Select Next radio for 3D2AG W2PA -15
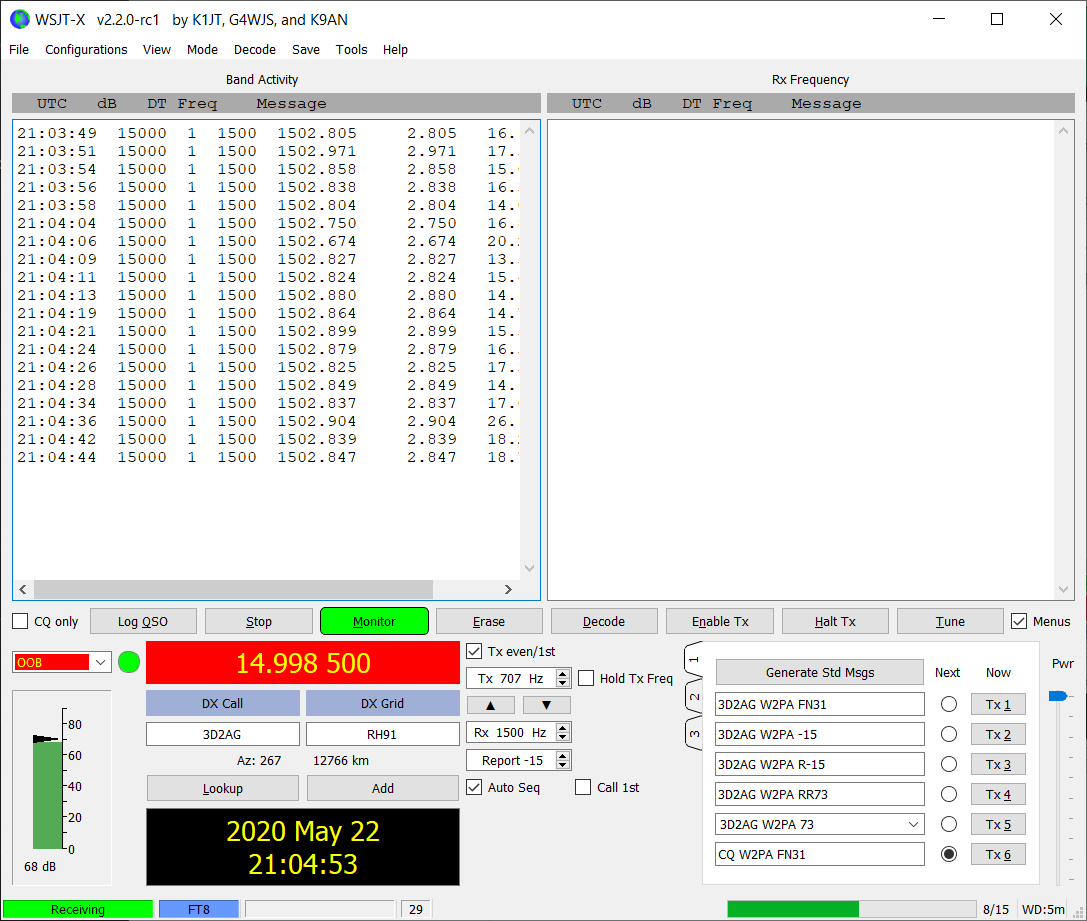This screenshot has height=921, width=1087. coord(949,735)
